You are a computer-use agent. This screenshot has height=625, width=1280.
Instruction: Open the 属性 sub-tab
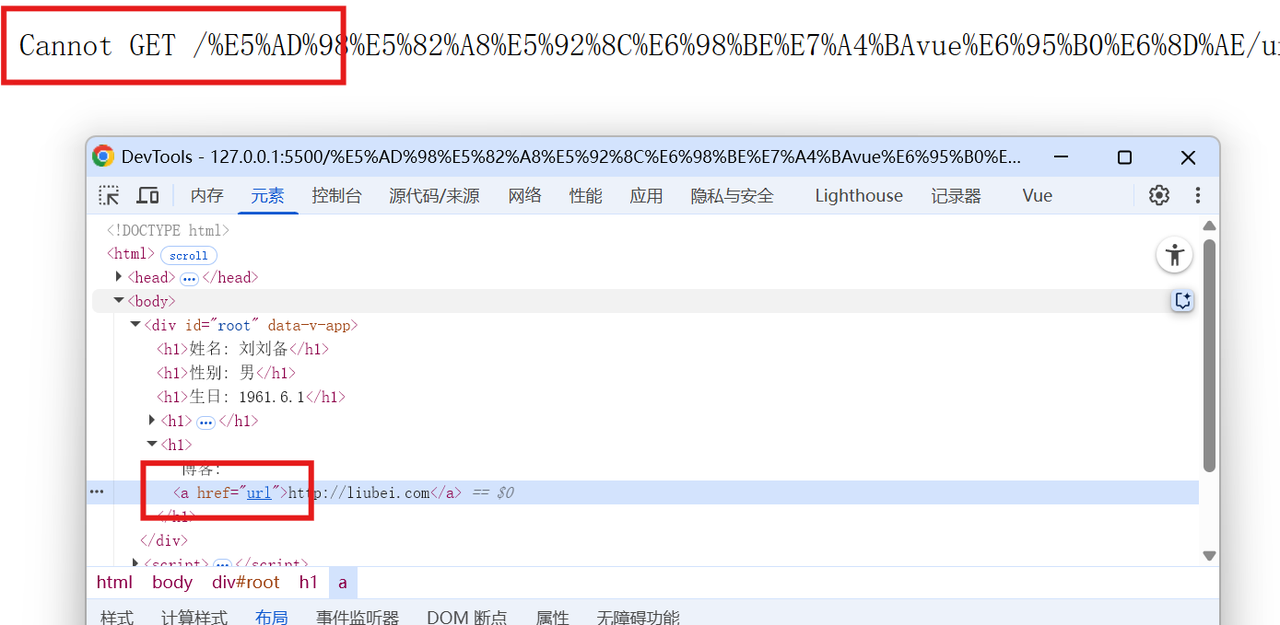tap(552, 617)
